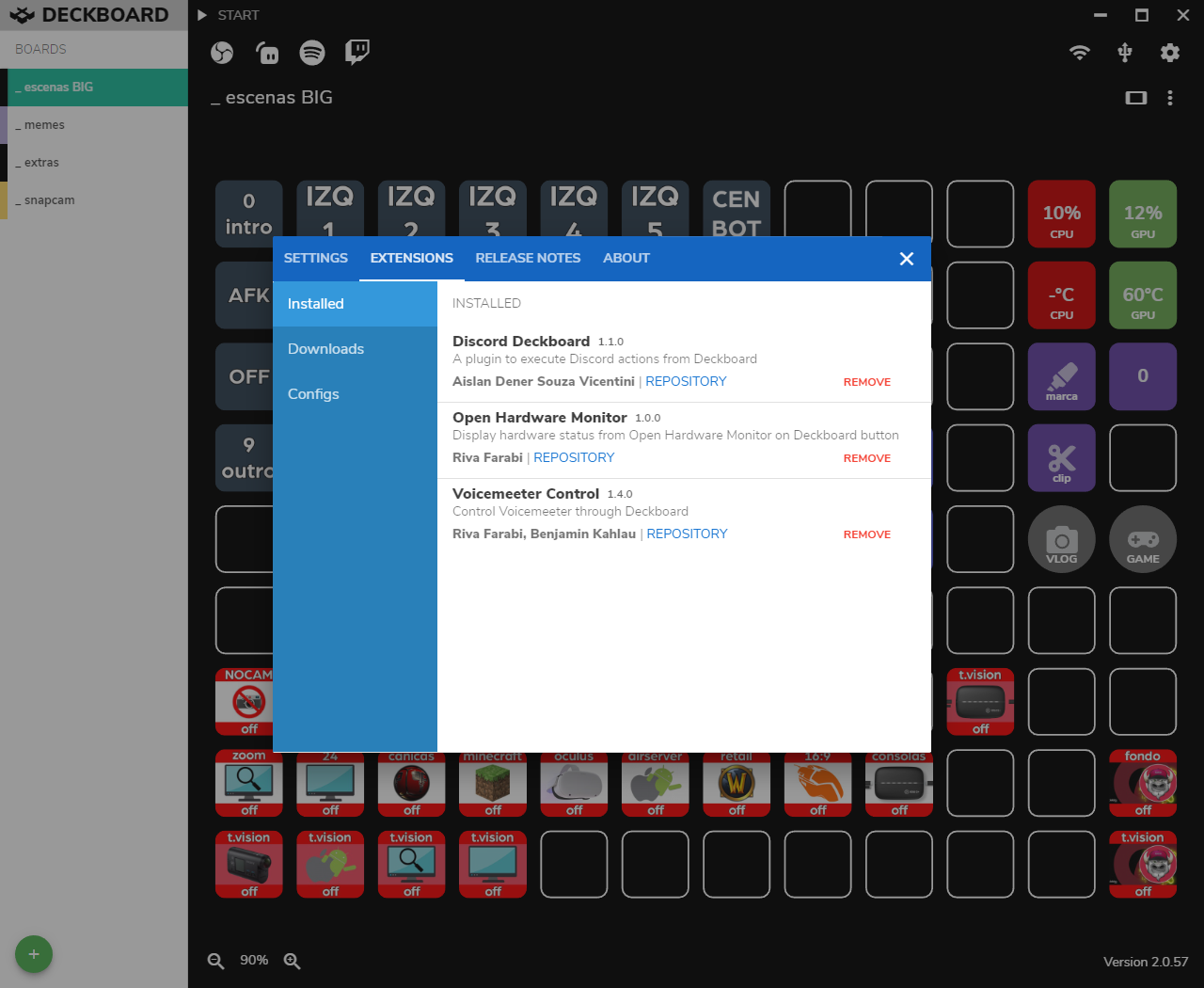The width and height of the screenshot is (1204, 988).
Task: Remove the Discord Deckboard plugin
Action: click(866, 382)
